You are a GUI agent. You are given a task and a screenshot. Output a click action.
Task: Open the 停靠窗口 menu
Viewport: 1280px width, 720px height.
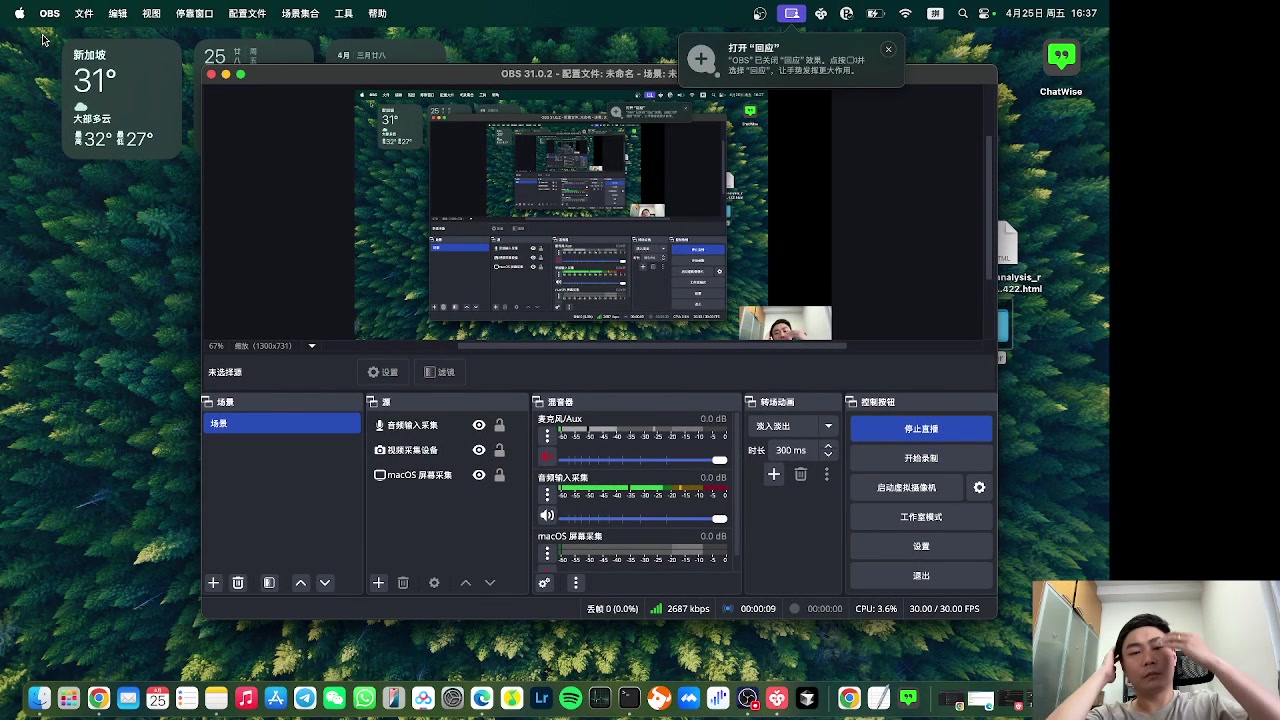[194, 13]
